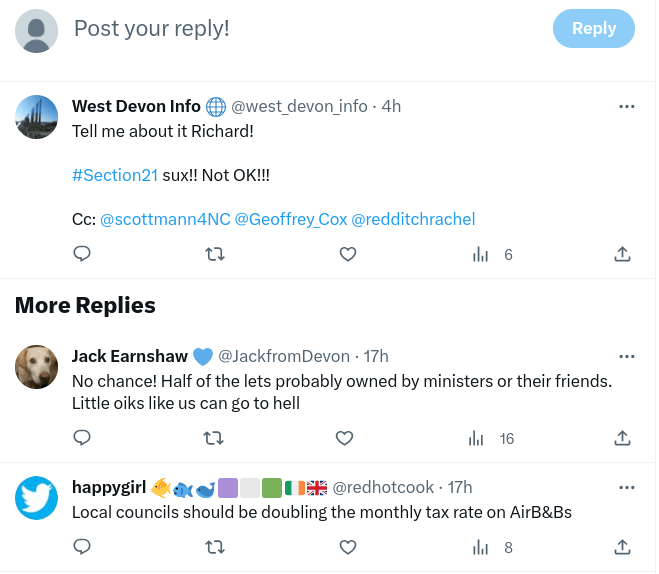Reply to West Devon Info's post
659x574 pixels.
pos(83,255)
